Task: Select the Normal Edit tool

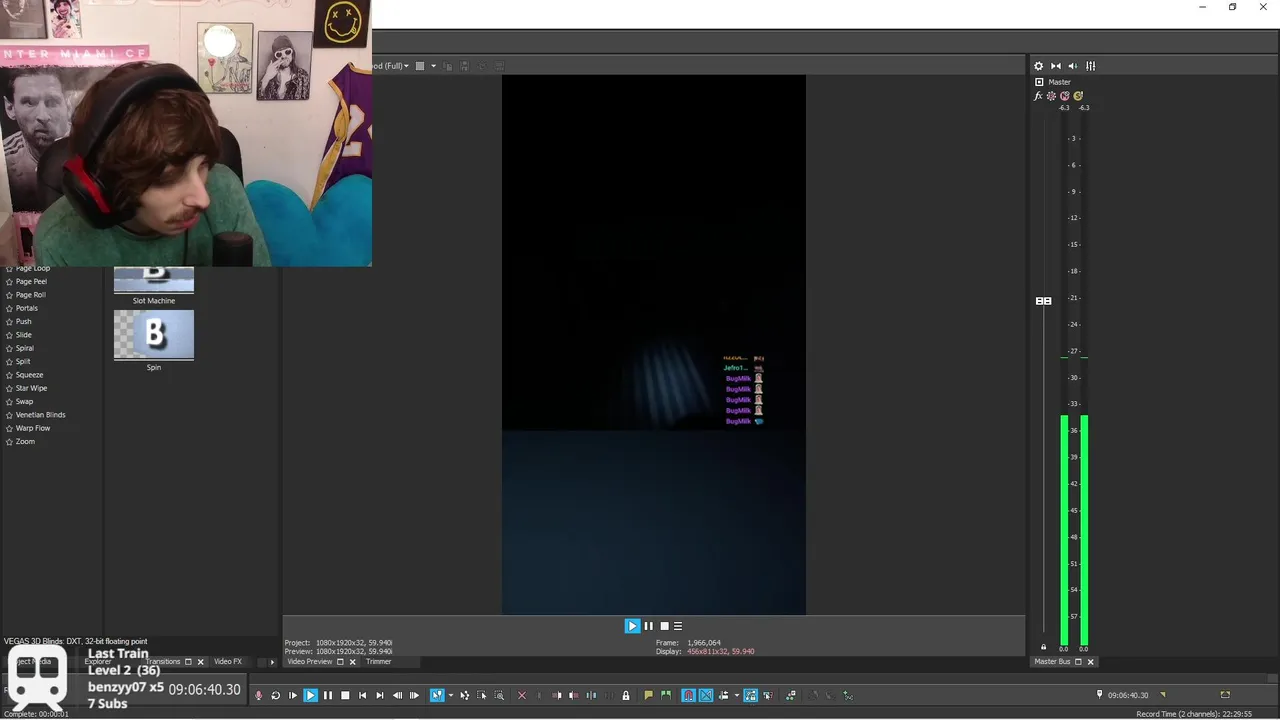Action: [x=436, y=695]
